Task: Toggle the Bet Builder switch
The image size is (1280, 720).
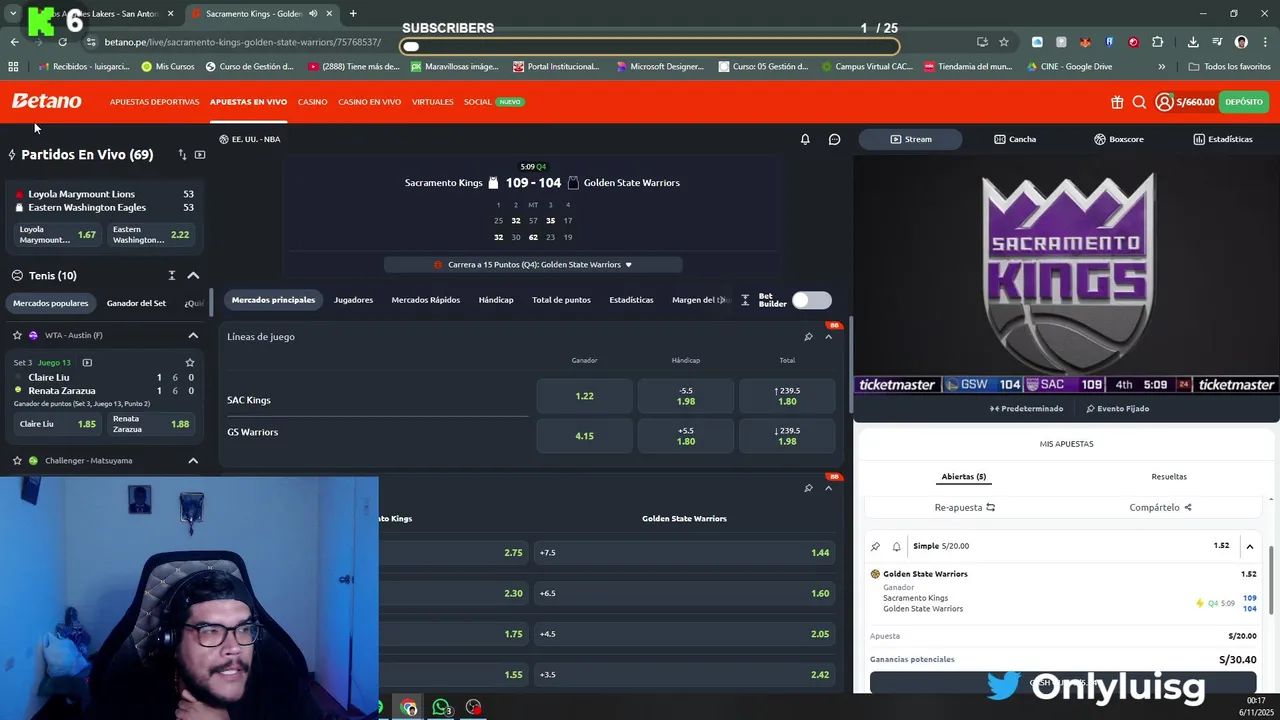Action: 811,300
